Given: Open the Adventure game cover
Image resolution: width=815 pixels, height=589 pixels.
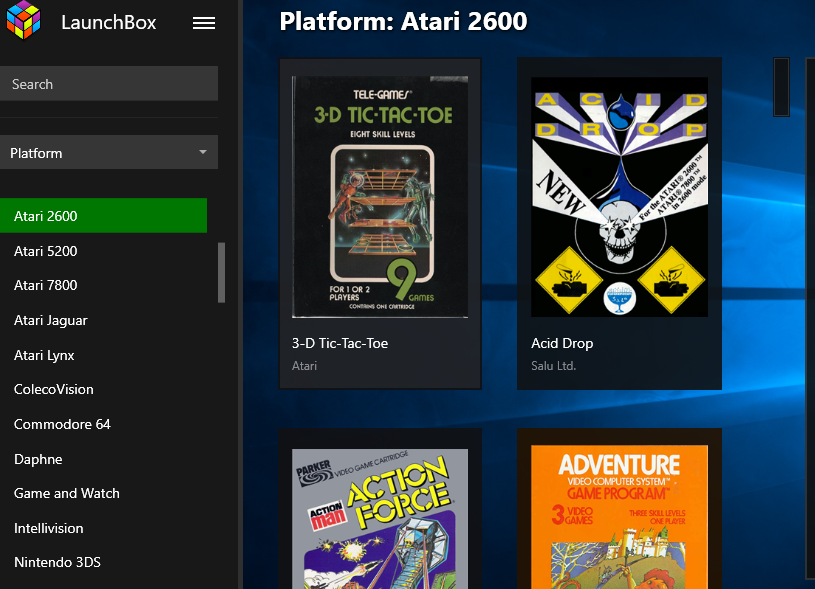Looking at the screenshot, I should (x=620, y=517).
